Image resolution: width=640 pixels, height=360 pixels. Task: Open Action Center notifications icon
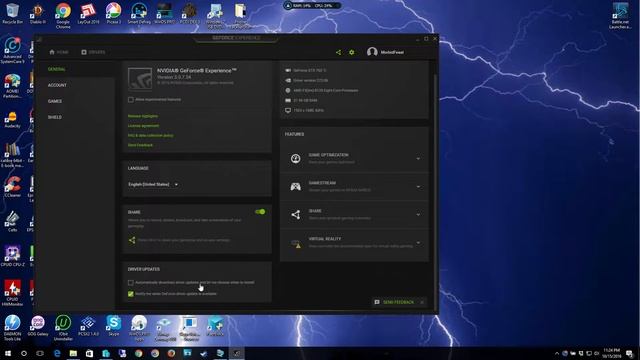coord(629,353)
